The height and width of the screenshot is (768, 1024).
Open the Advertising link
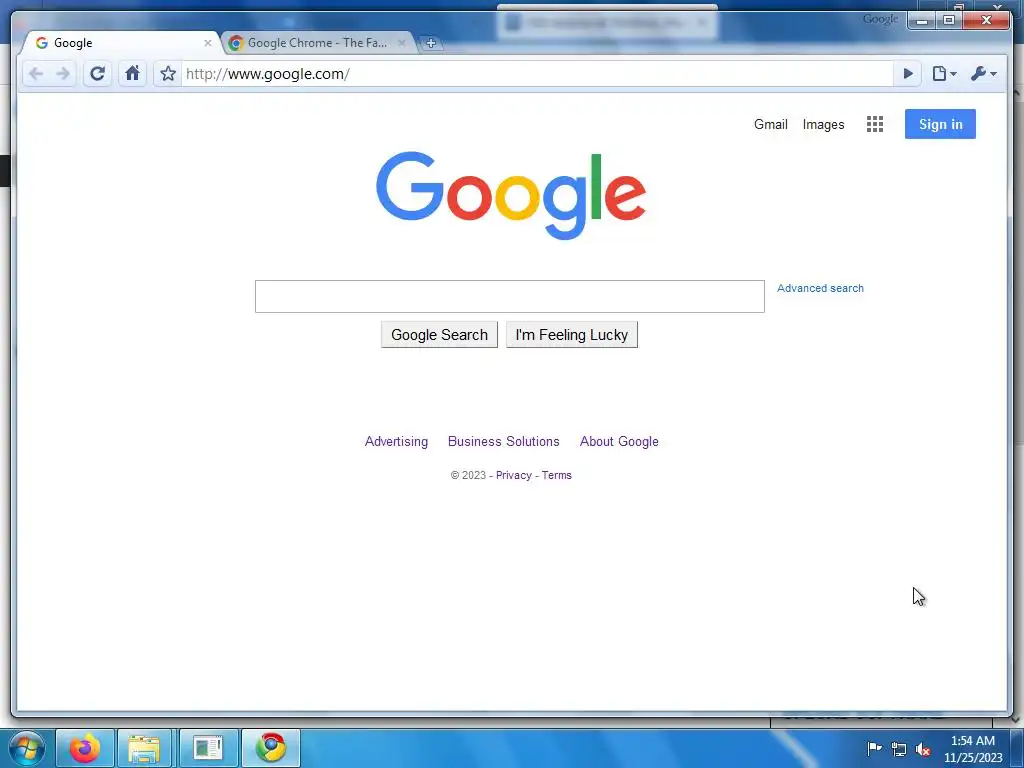[x=396, y=441]
